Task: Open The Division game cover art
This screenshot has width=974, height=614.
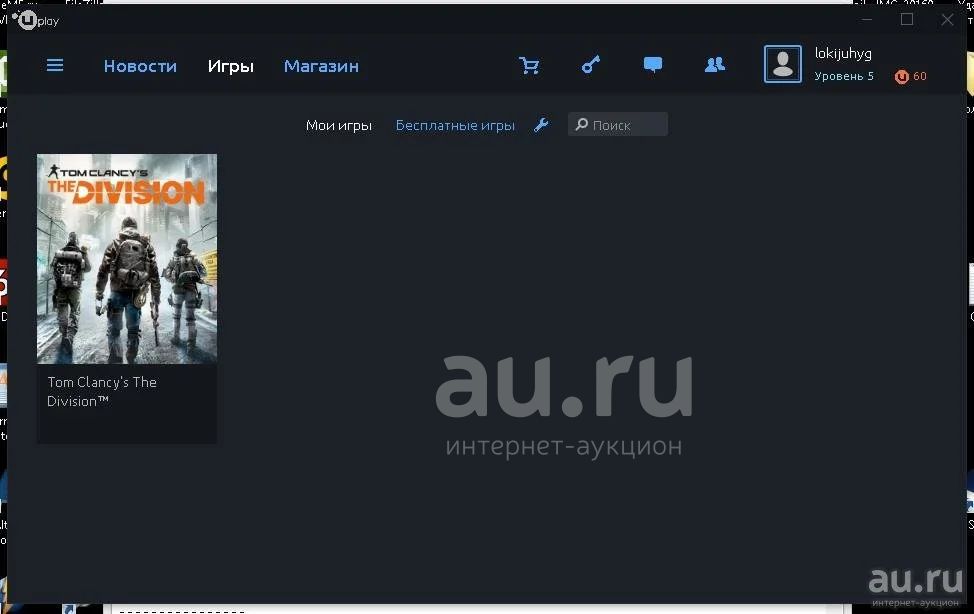Action: 127,259
